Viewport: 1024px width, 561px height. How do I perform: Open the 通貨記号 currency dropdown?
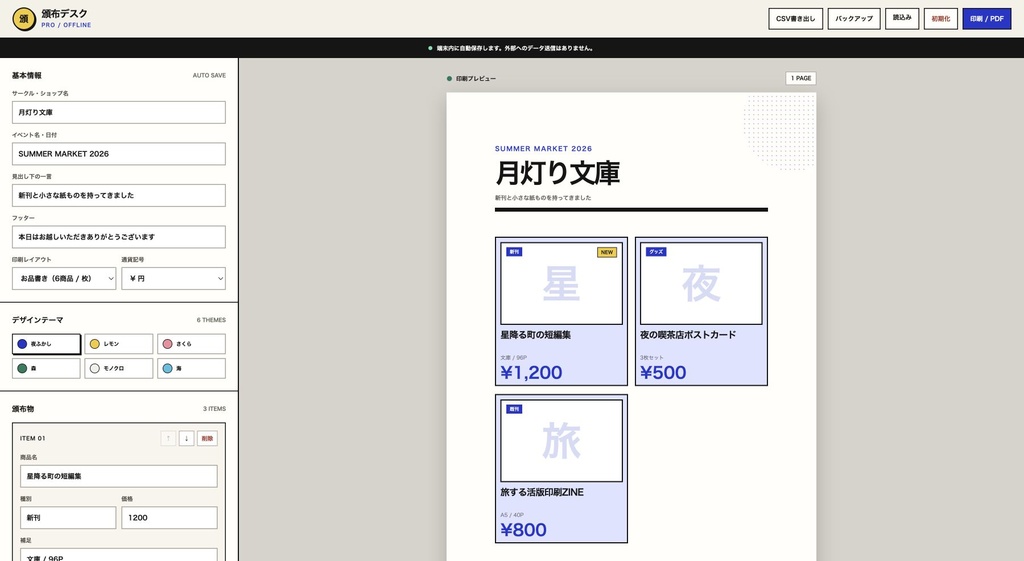[x=174, y=278]
